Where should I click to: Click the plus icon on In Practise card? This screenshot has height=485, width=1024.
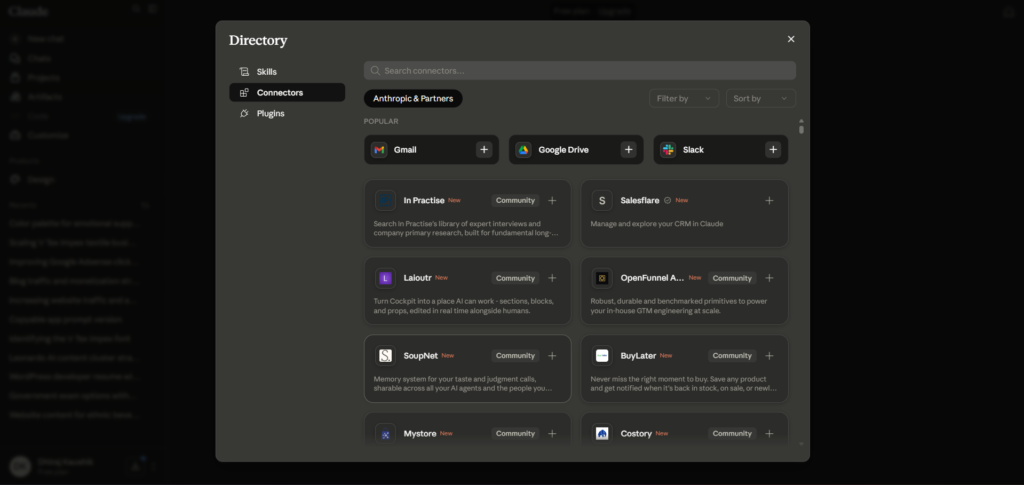click(x=552, y=200)
